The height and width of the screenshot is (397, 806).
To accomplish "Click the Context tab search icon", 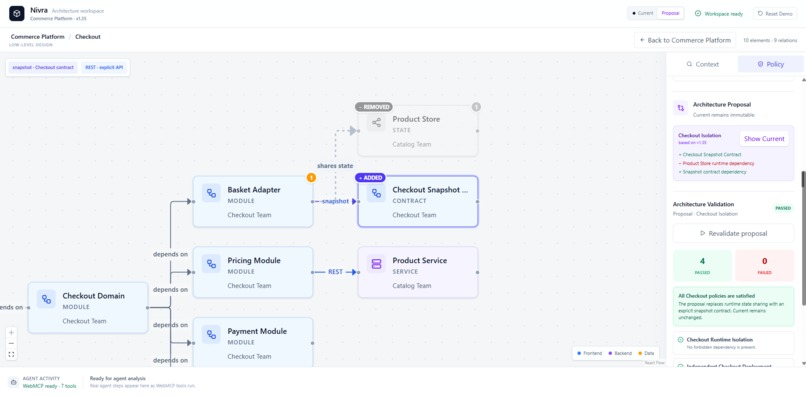I will coord(689,64).
